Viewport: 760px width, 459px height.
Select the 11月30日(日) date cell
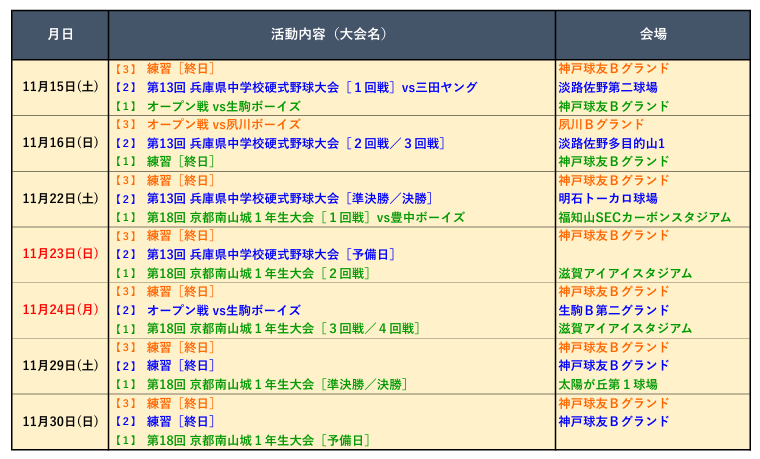point(60,422)
